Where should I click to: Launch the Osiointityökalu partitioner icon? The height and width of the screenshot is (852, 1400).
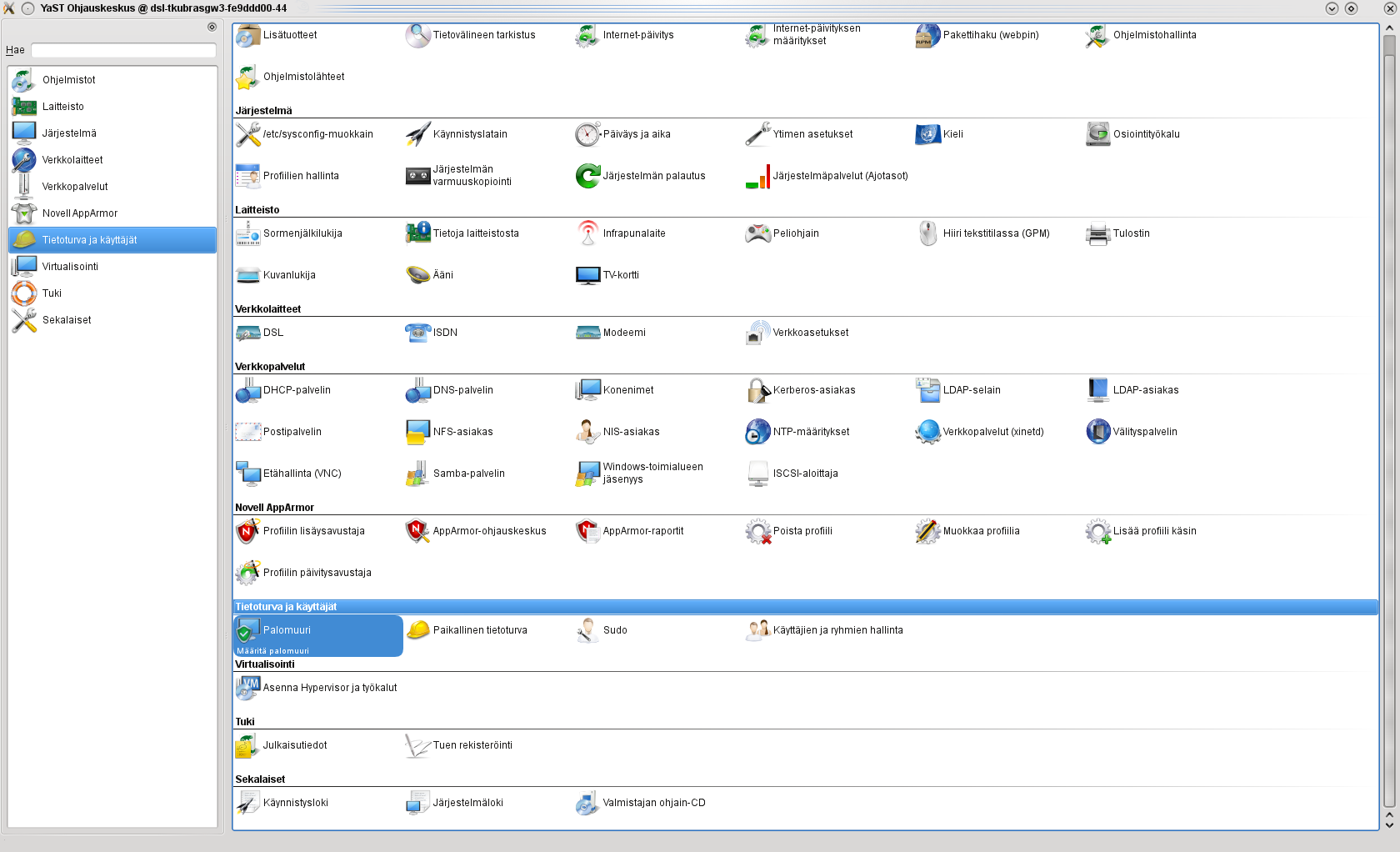1098,134
